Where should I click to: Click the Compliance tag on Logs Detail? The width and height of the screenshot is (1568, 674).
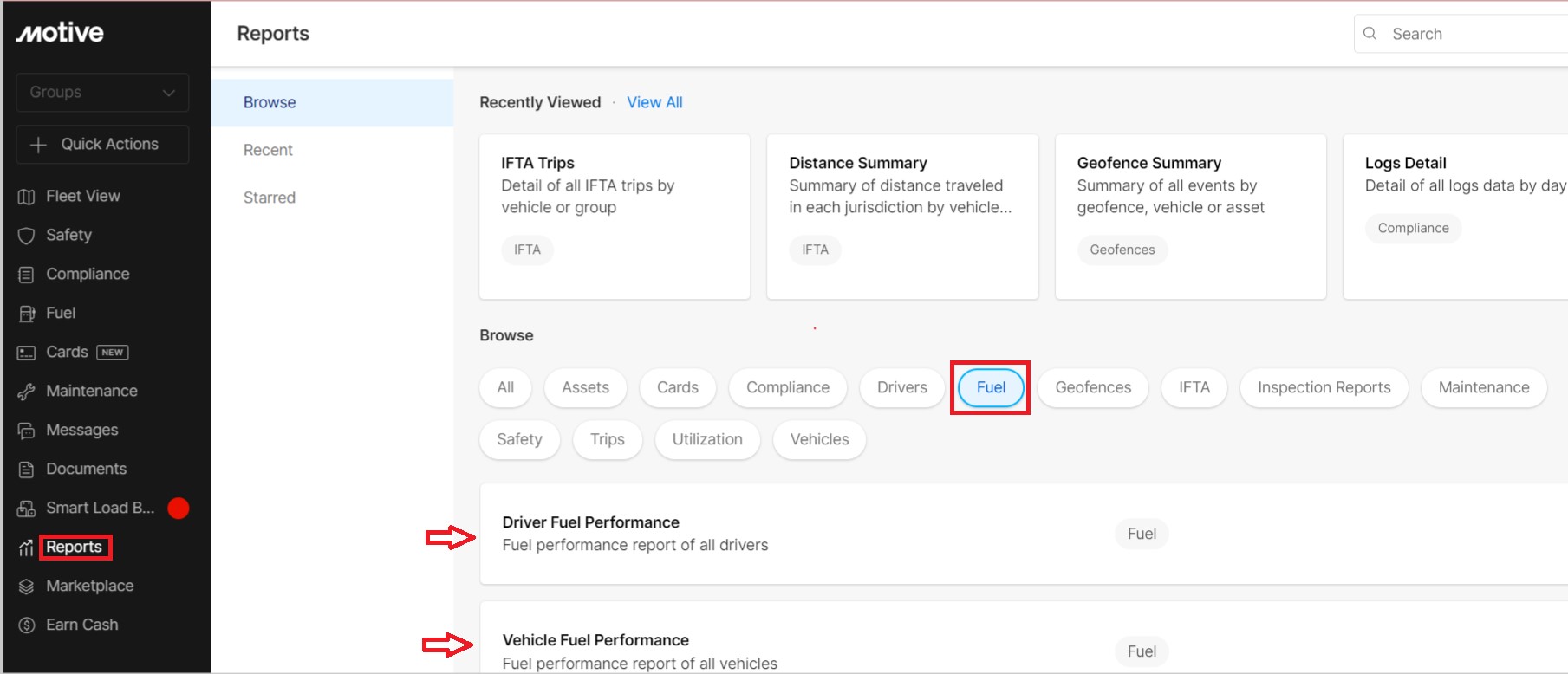(x=1414, y=229)
